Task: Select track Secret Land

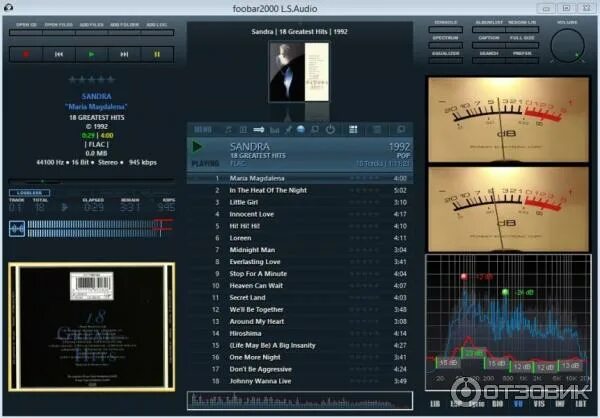Action: (300, 297)
